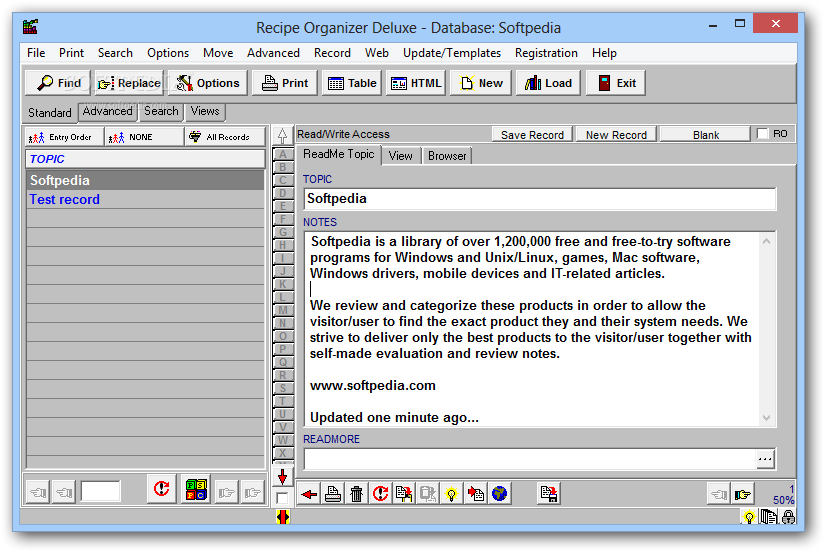Click the TOPIC column header

[145, 159]
